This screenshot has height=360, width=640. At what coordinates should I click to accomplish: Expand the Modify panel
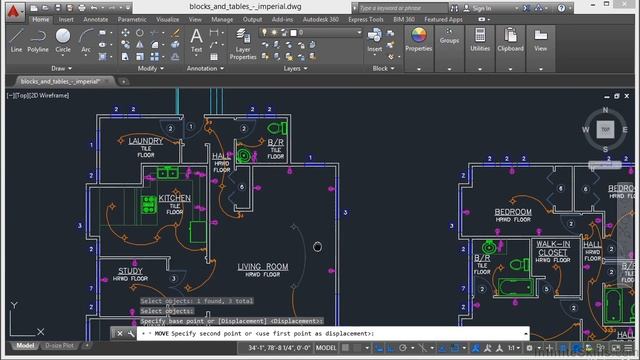coord(151,68)
